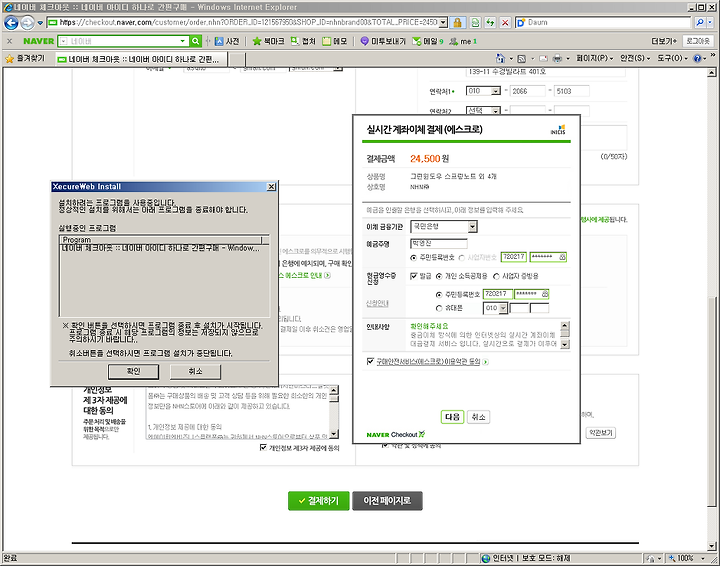Go to the home page icon in command bar
The width and height of the screenshot is (720, 566).
tap(500, 58)
